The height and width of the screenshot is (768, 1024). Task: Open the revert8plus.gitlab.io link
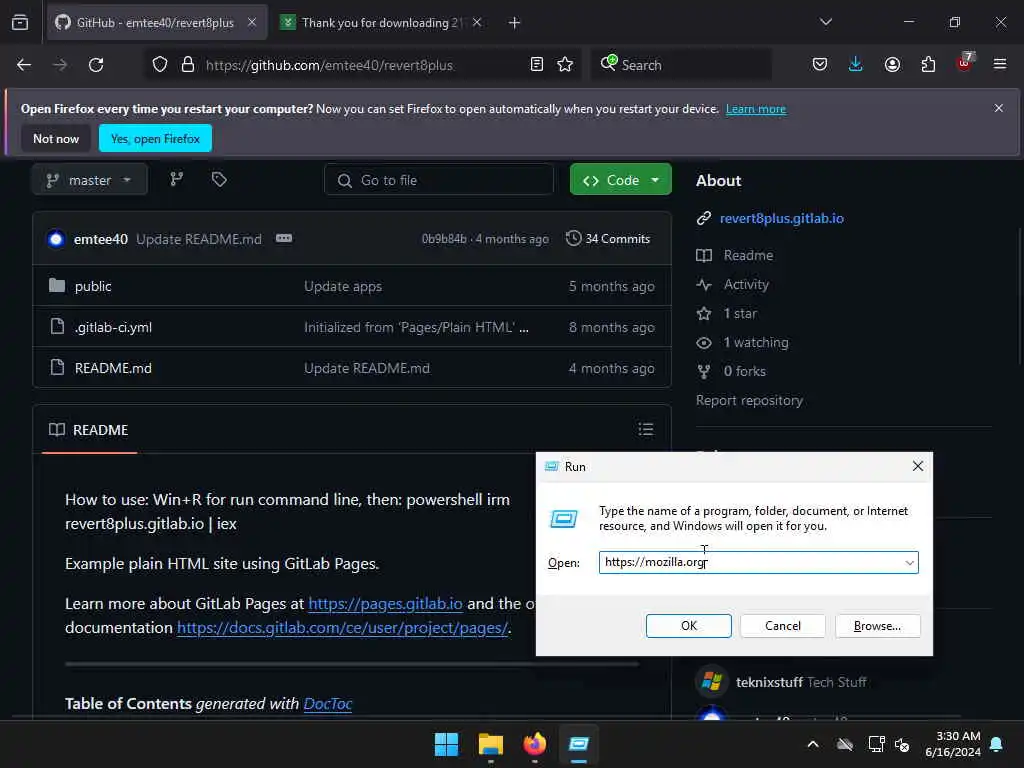[x=782, y=218]
